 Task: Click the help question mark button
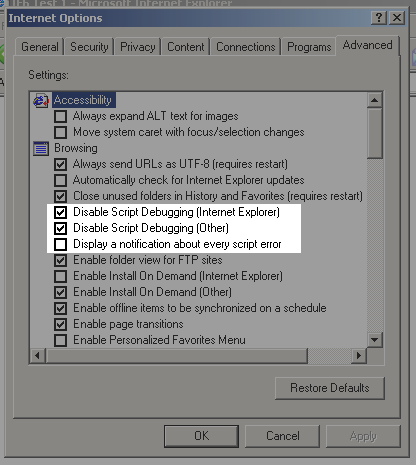(379, 18)
